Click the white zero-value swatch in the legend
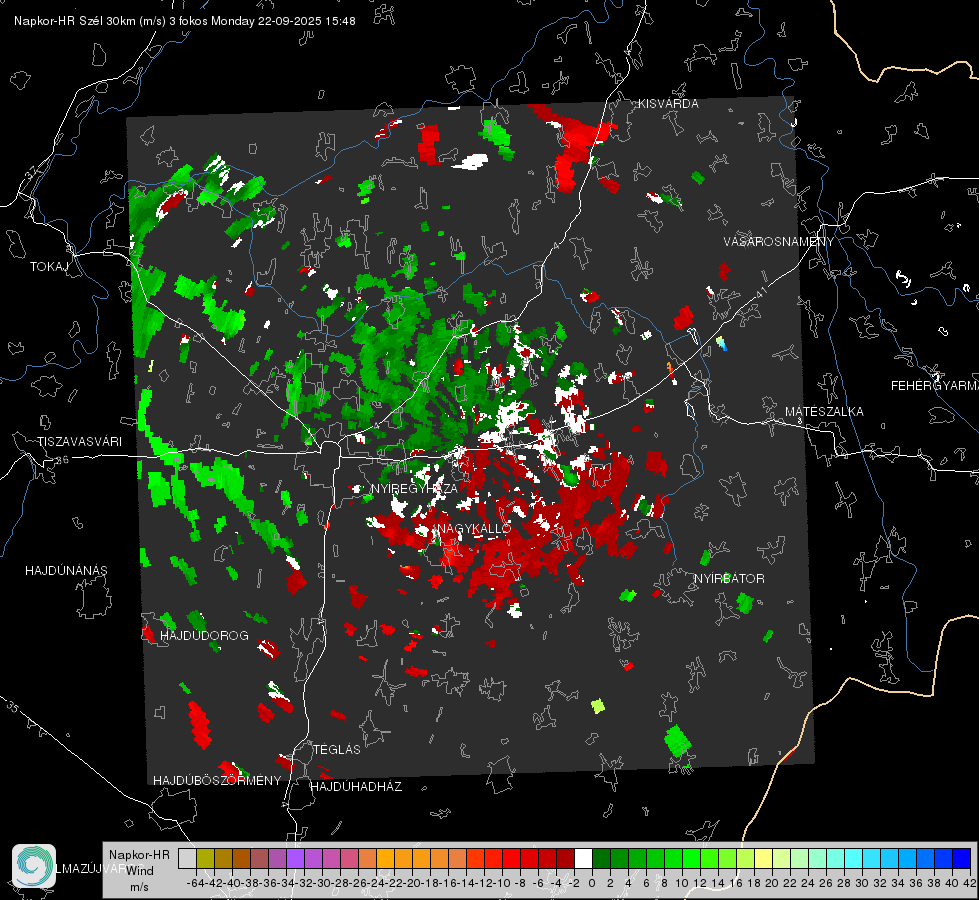Image resolution: width=979 pixels, height=900 pixels. pyautogui.click(x=583, y=859)
